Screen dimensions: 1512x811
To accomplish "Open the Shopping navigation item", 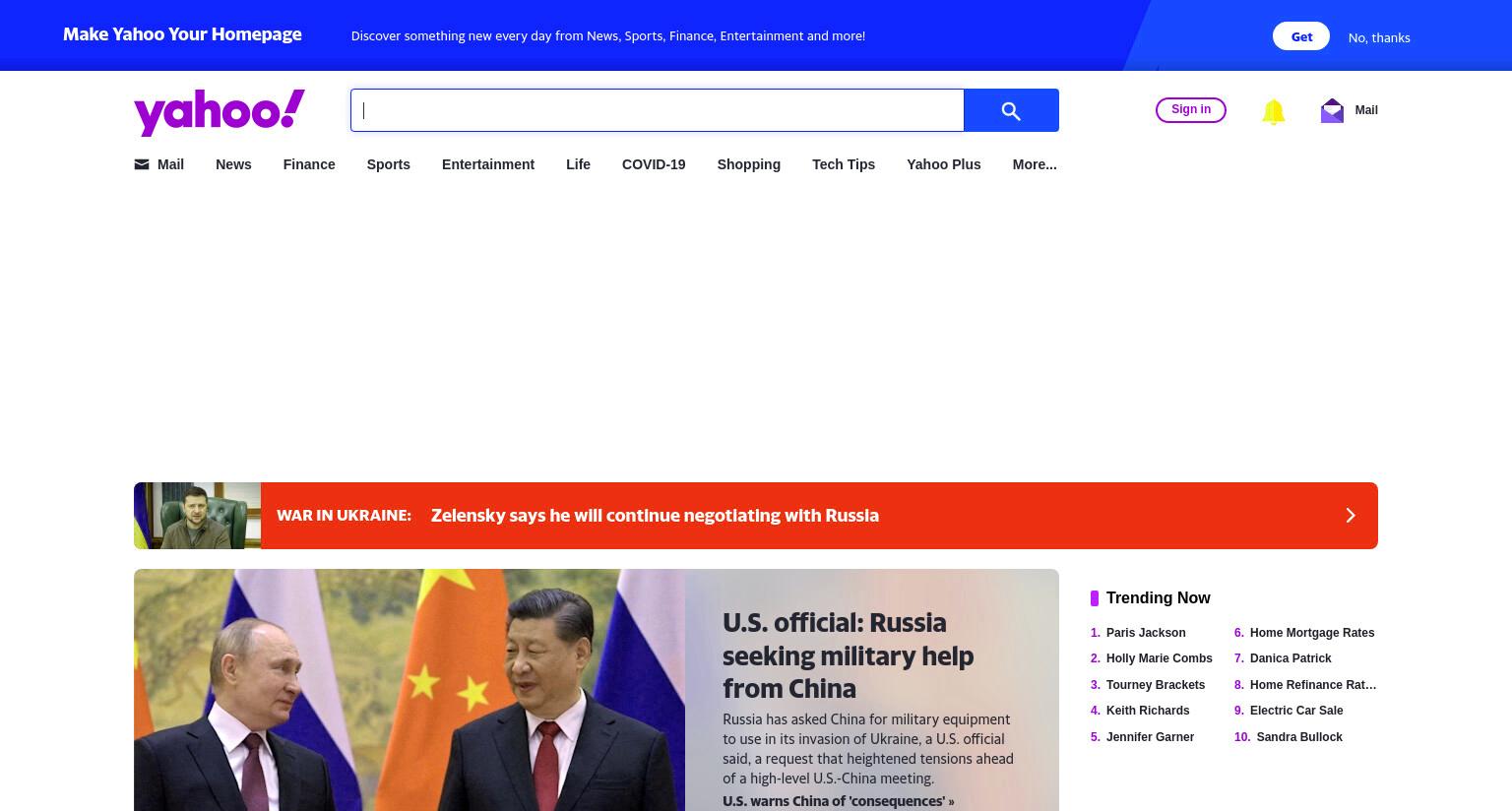I will point(748,164).
